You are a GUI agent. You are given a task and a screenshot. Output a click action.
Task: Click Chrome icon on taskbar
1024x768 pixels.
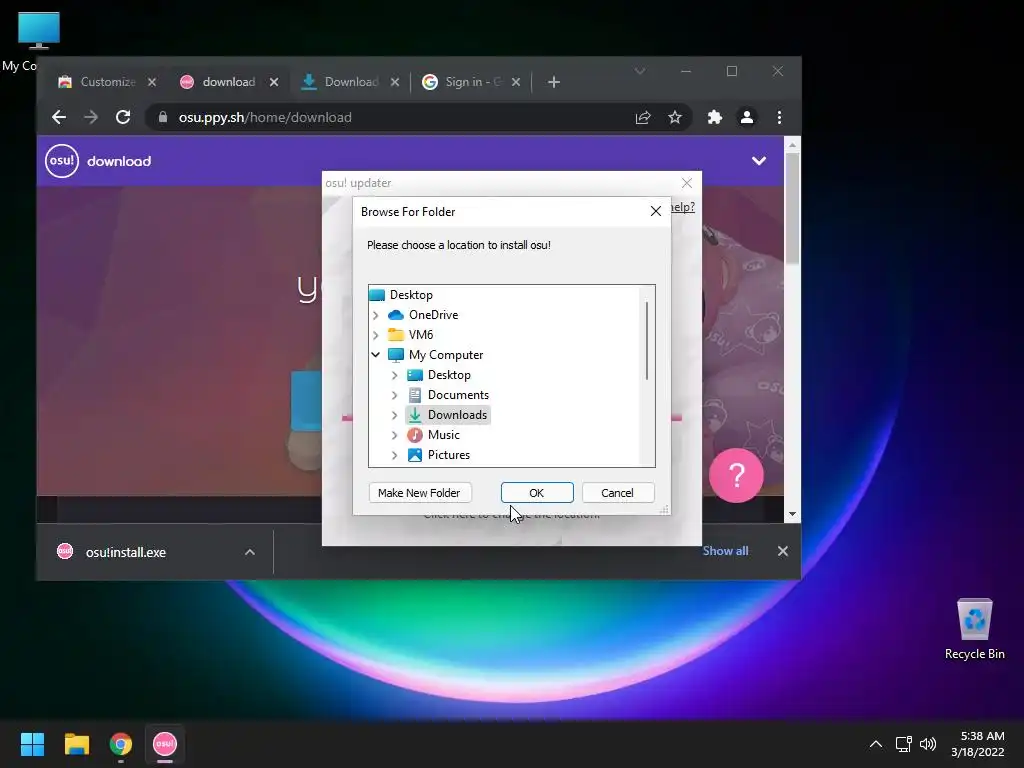coord(121,744)
